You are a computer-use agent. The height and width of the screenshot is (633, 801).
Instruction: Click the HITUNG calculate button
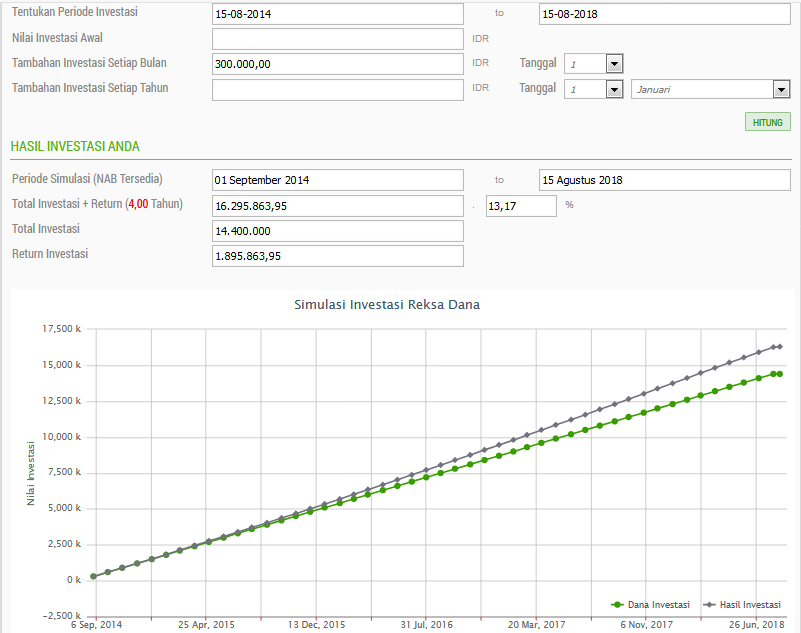tap(767, 122)
